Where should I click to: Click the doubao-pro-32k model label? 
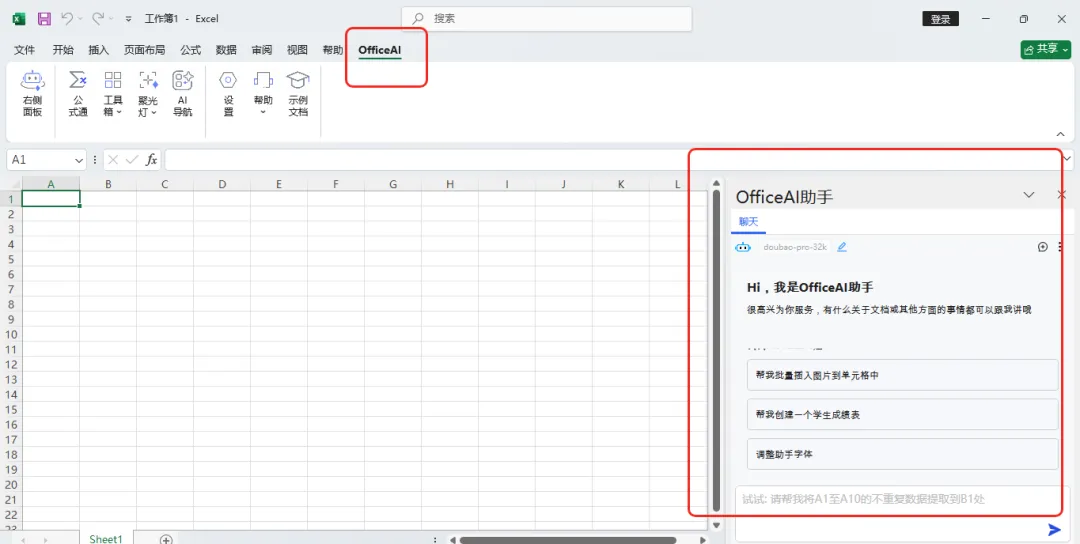tap(795, 247)
